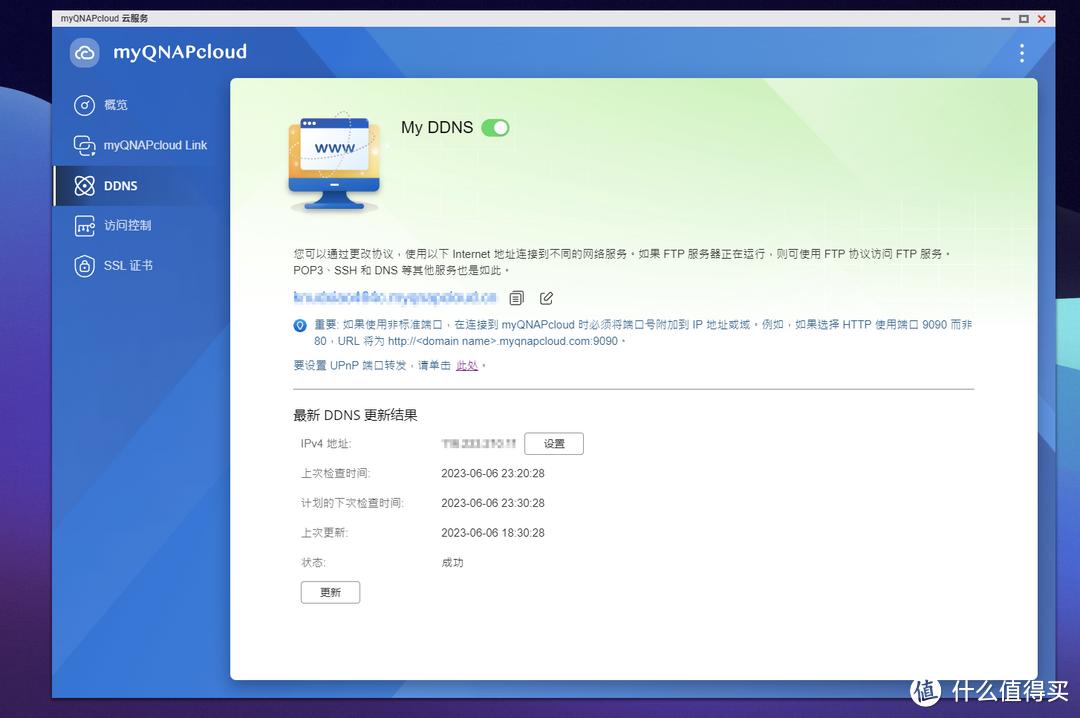The image size is (1080, 718).
Task: Open the 访问控制 access control icon
Action: [85, 225]
